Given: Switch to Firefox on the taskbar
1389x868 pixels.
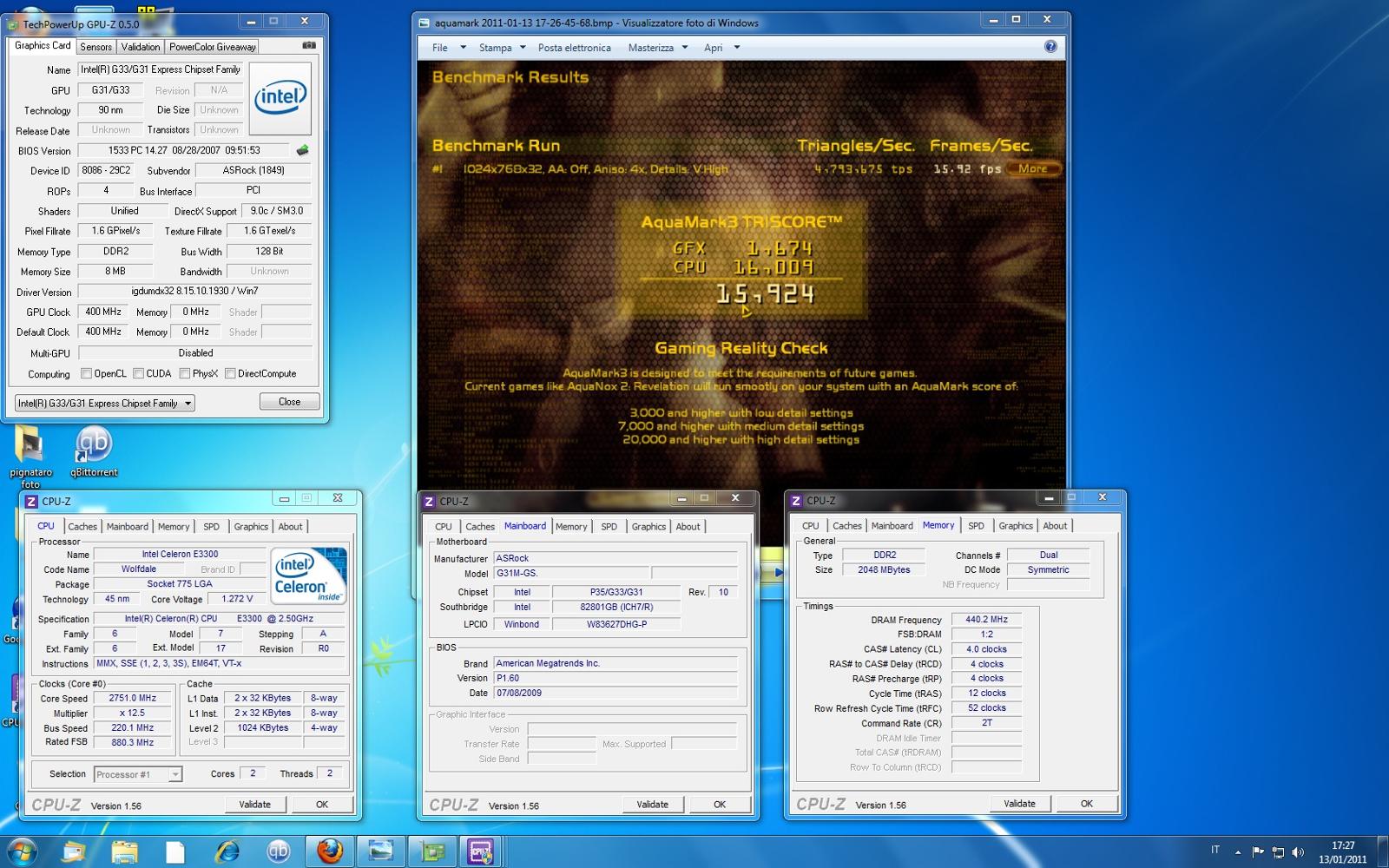Looking at the screenshot, I should 329,852.
